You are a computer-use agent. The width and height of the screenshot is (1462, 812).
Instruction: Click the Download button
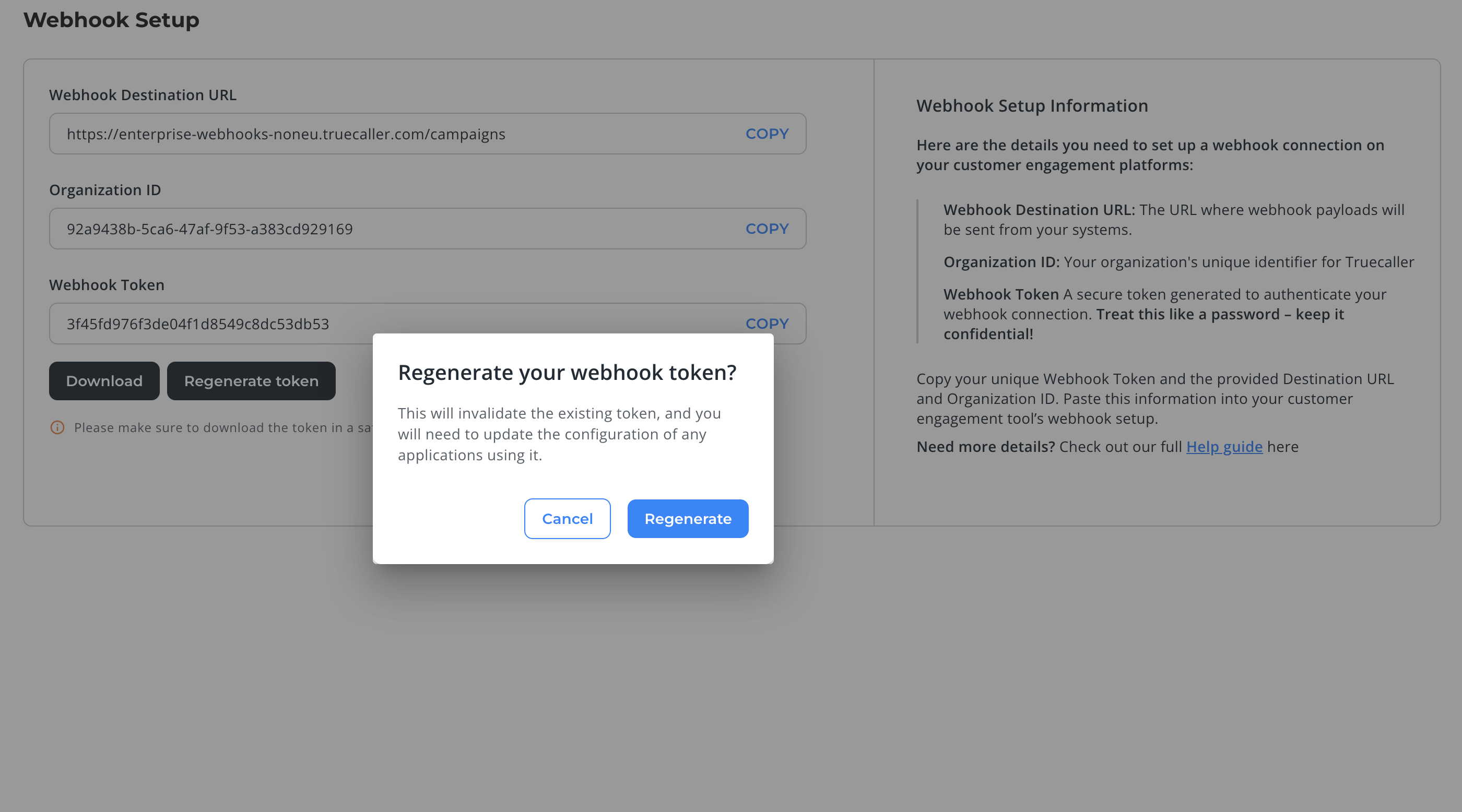click(x=104, y=381)
